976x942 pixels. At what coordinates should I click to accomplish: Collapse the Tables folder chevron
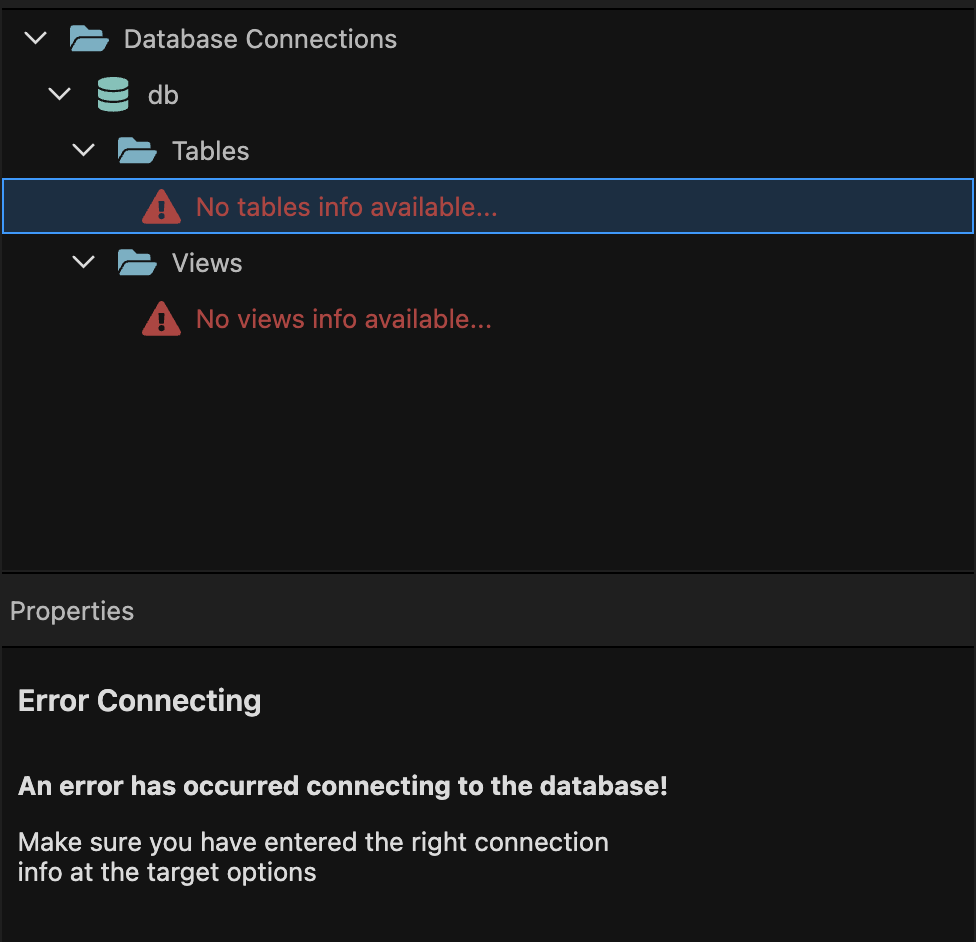click(84, 151)
